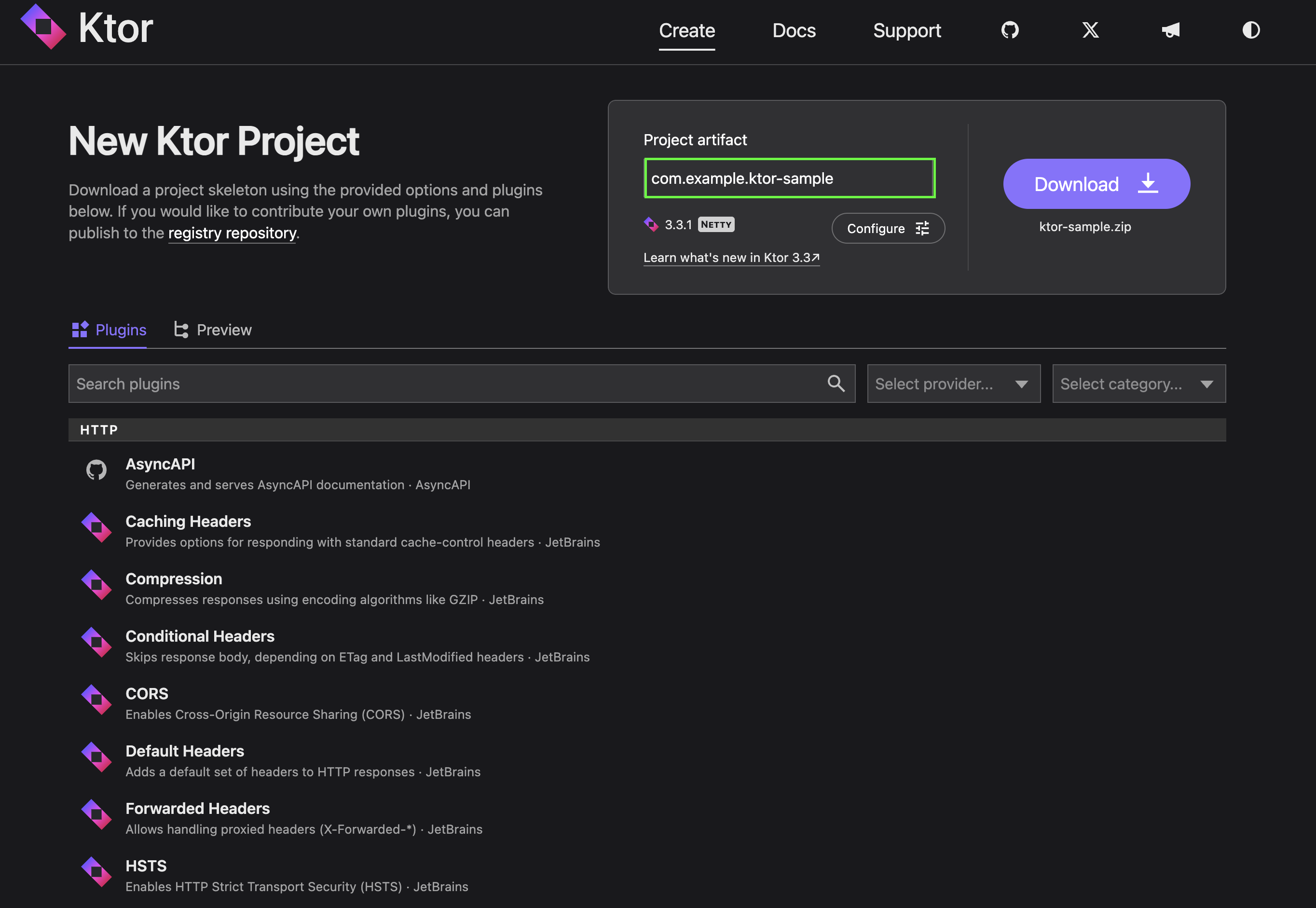Image resolution: width=1316 pixels, height=908 pixels.
Task: Open Learn what's new in Ktor 3.3
Action: (731, 257)
